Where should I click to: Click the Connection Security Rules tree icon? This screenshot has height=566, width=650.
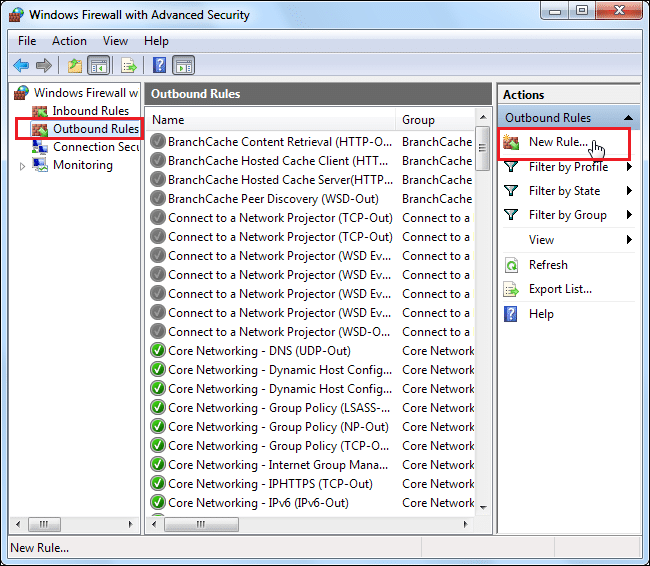(x=40, y=147)
